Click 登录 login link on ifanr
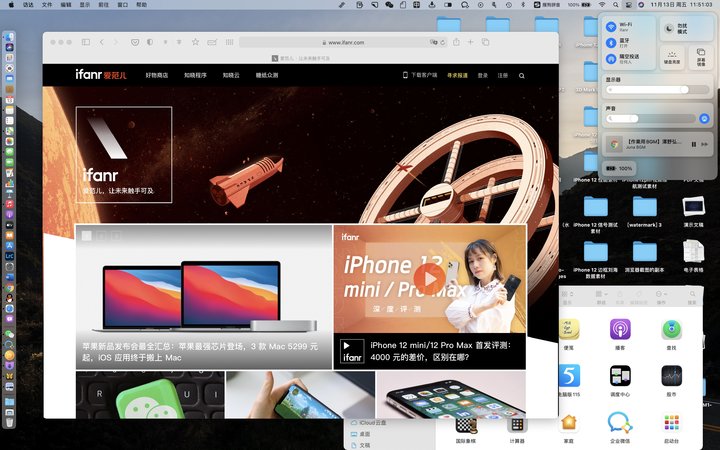The width and height of the screenshot is (720, 450). (483, 75)
